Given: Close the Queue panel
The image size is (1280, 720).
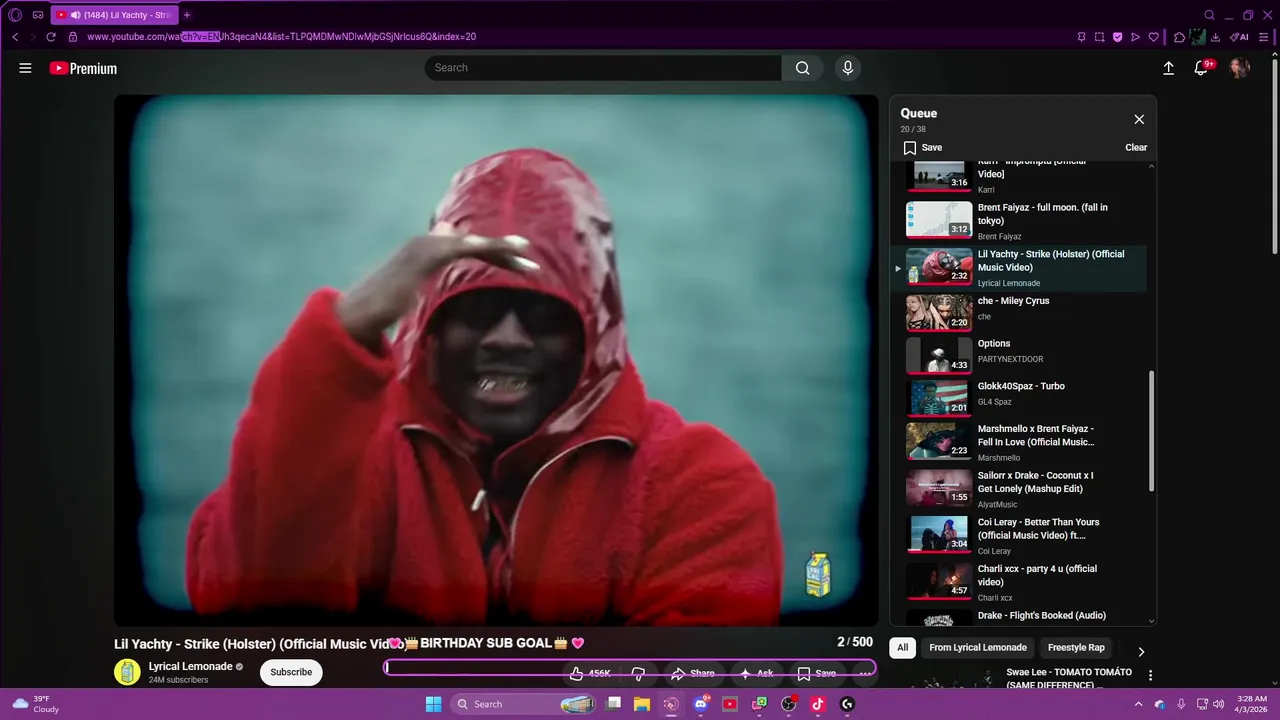Looking at the screenshot, I should click(x=1139, y=119).
